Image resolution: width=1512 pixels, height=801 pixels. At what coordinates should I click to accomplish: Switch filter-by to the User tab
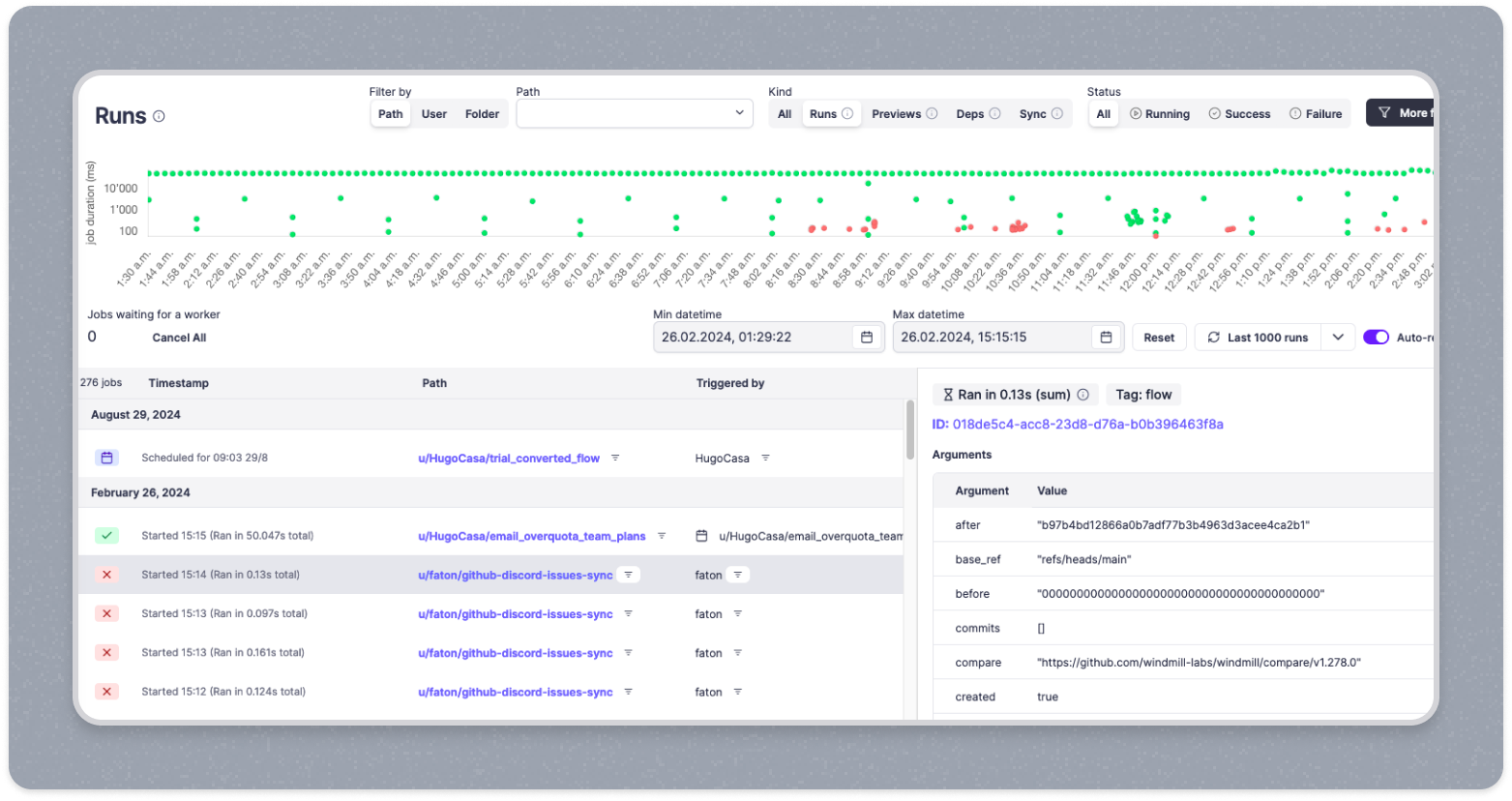click(x=434, y=114)
